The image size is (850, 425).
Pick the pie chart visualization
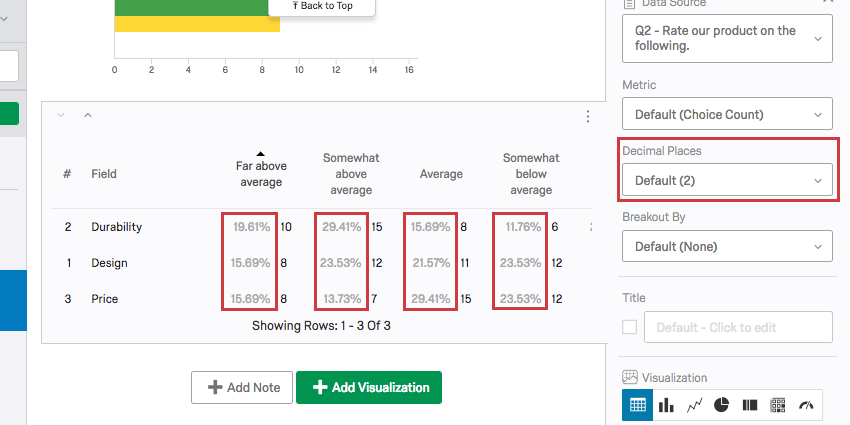coord(721,405)
